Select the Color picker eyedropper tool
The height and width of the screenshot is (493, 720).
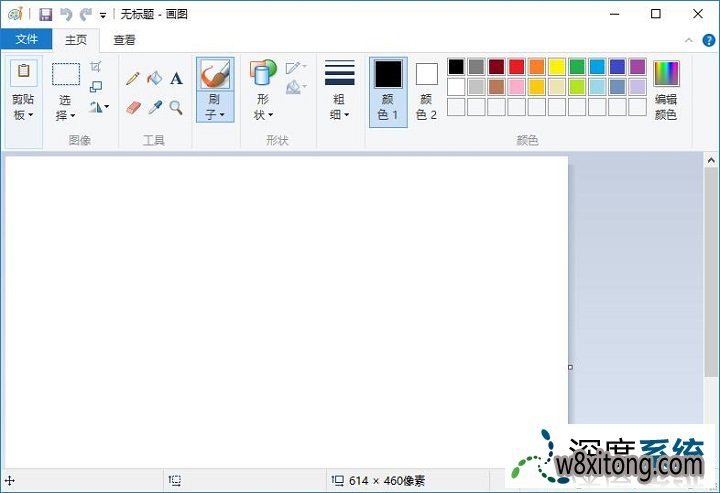click(154, 107)
